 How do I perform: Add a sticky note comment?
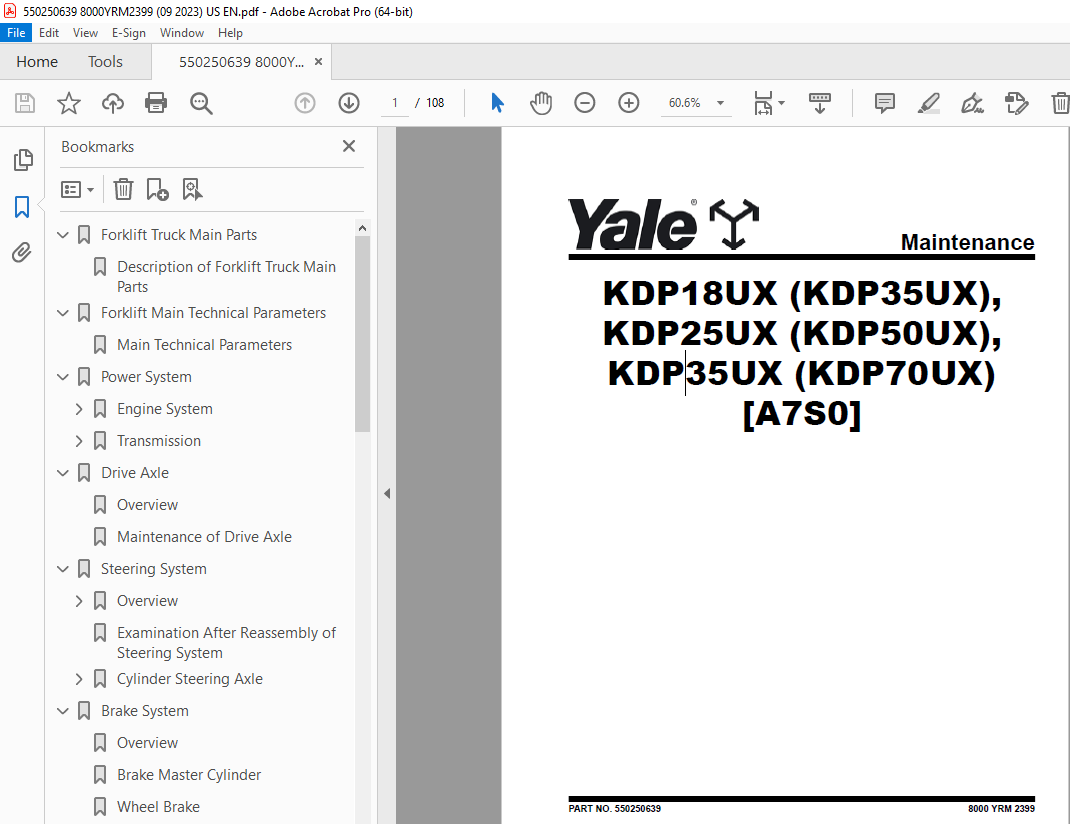pos(884,103)
